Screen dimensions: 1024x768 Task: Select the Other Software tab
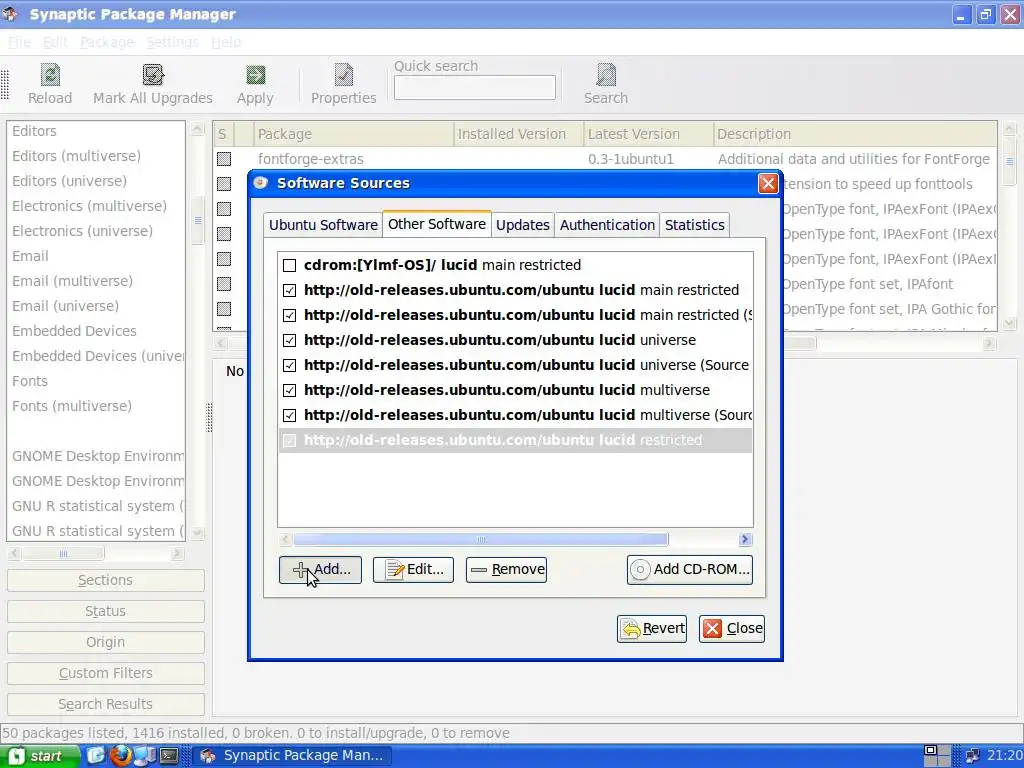point(437,224)
